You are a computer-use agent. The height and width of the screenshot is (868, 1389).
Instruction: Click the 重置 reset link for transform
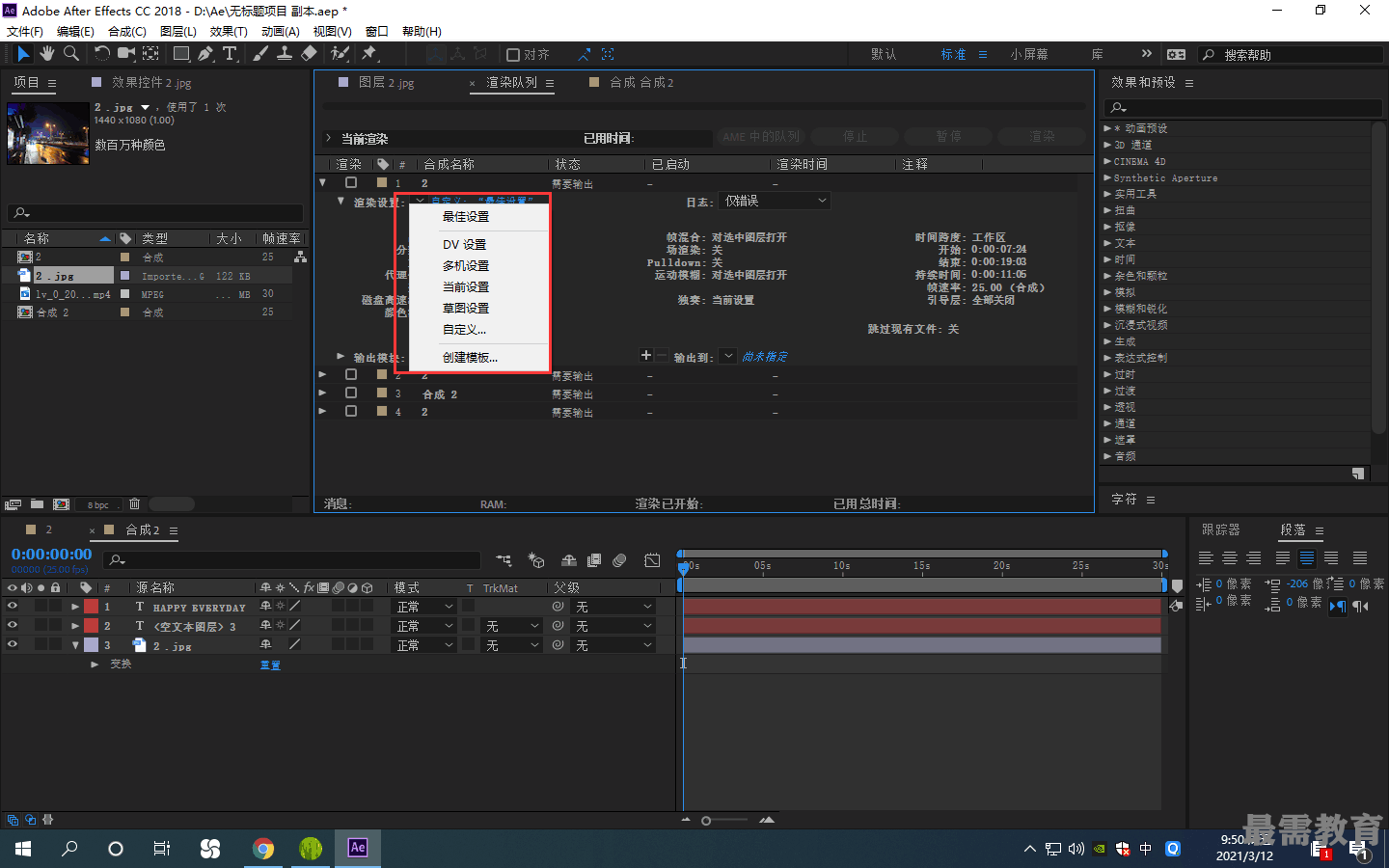pos(270,665)
